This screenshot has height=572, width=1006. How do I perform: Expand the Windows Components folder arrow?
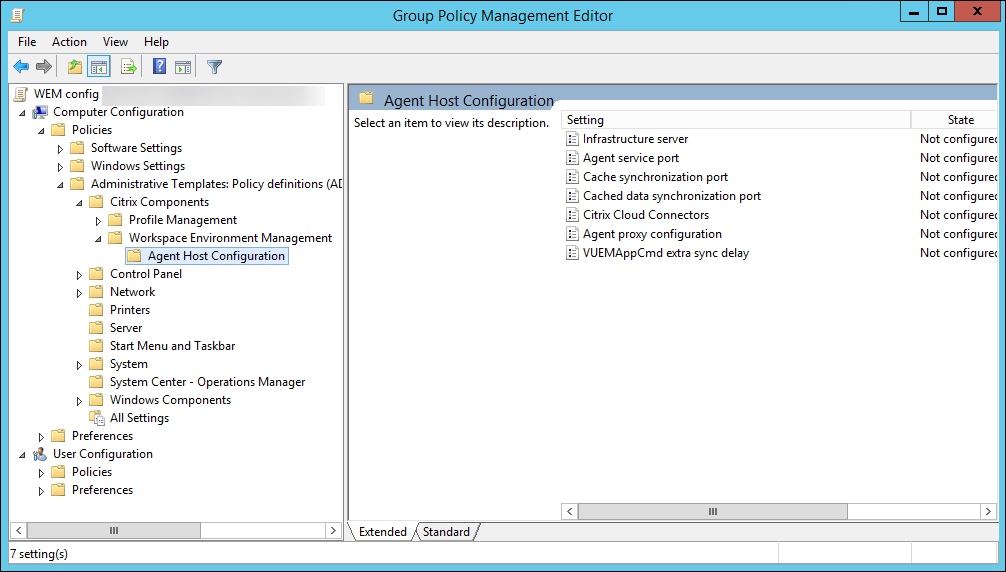pos(79,400)
